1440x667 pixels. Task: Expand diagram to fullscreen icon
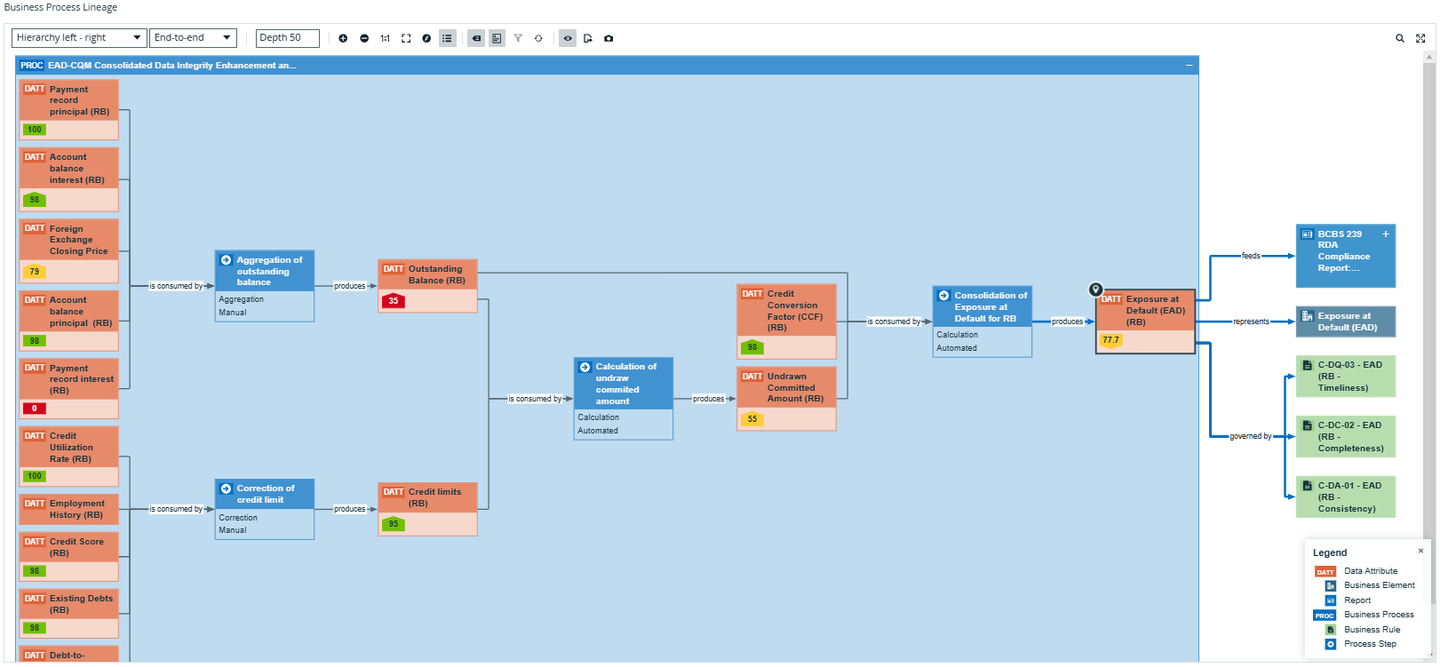click(x=1421, y=38)
